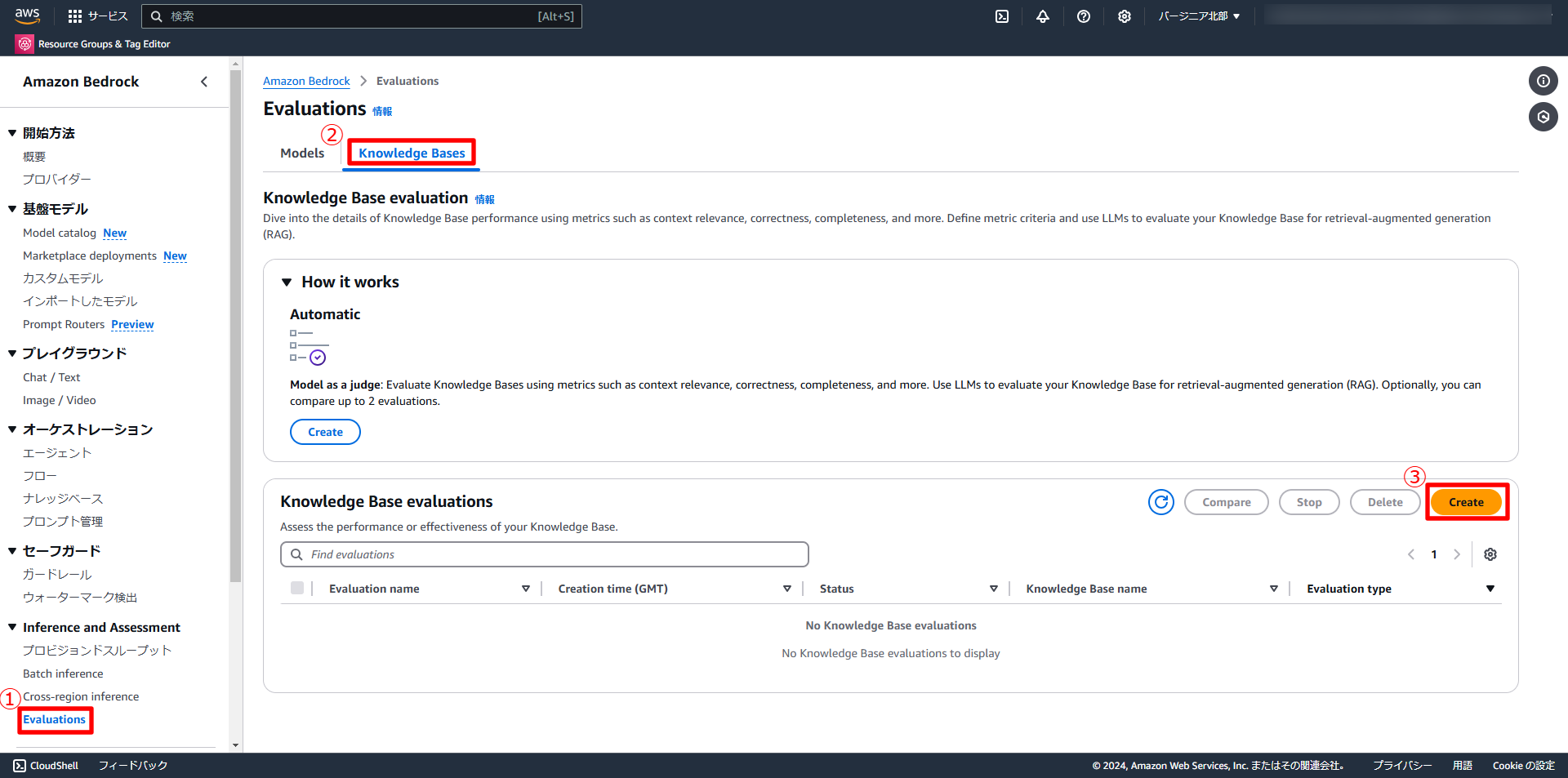The image size is (1568, 778).
Task: Open Image / Video playground
Action: tap(60, 401)
